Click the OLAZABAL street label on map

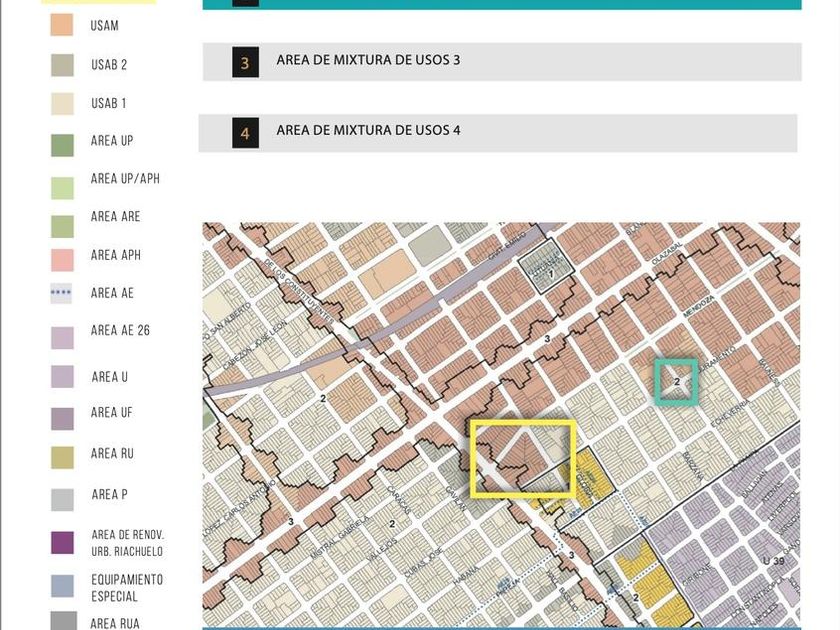pos(667,252)
